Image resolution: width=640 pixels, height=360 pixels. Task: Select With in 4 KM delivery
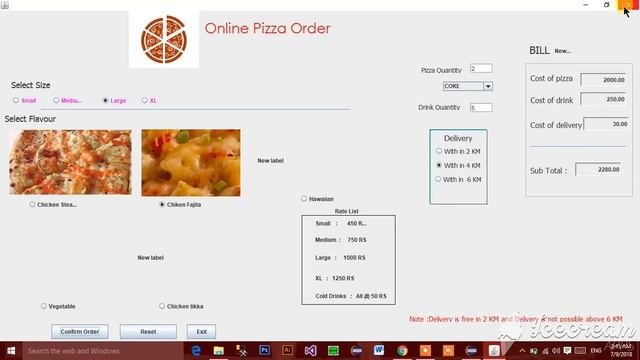[458, 165]
